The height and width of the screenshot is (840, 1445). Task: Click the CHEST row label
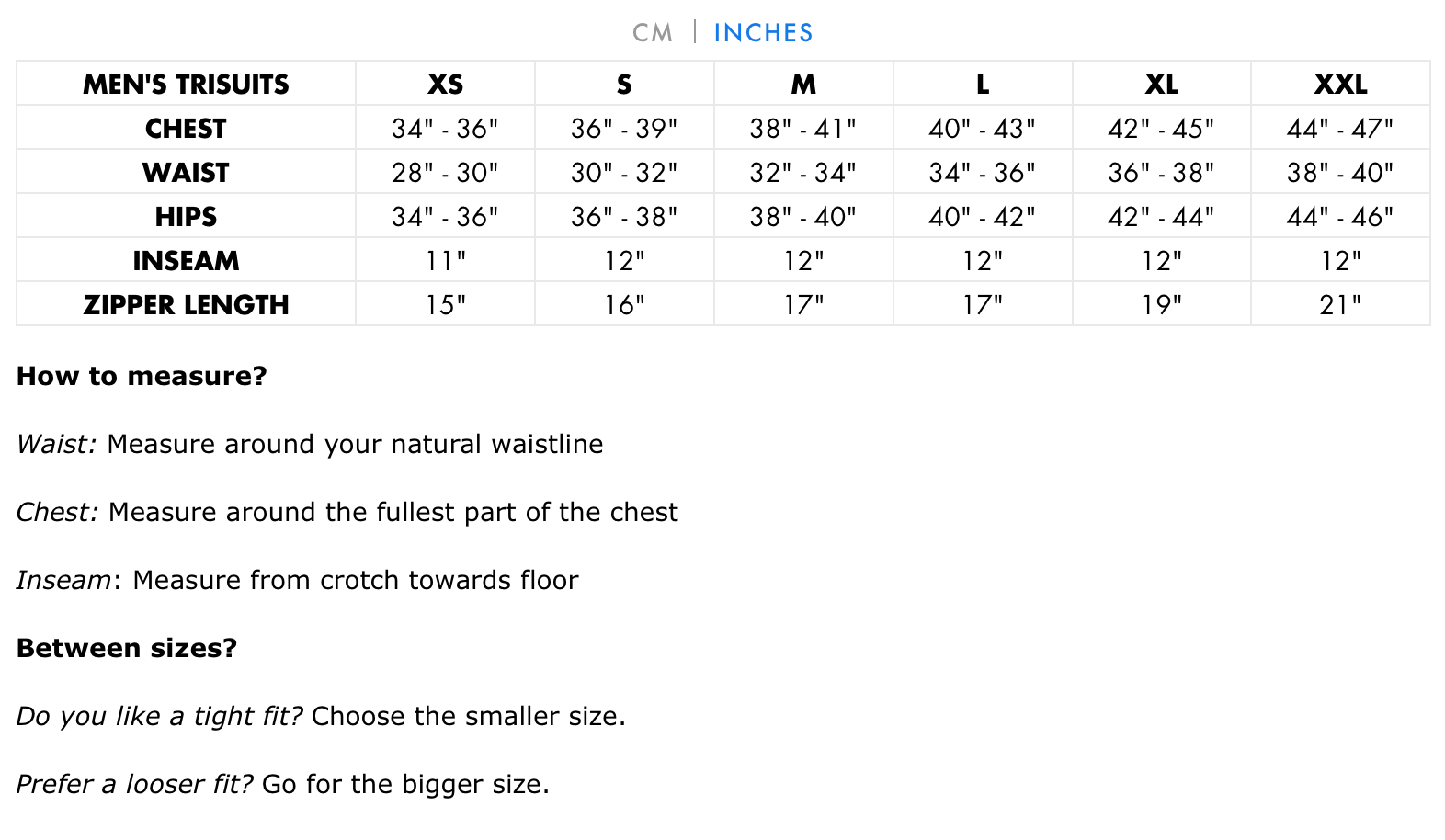[186, 128]
